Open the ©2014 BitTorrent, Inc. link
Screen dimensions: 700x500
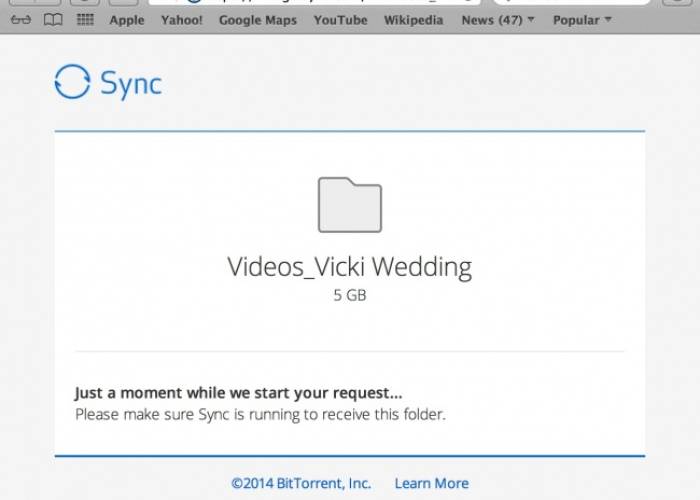(x=301, y=483)
